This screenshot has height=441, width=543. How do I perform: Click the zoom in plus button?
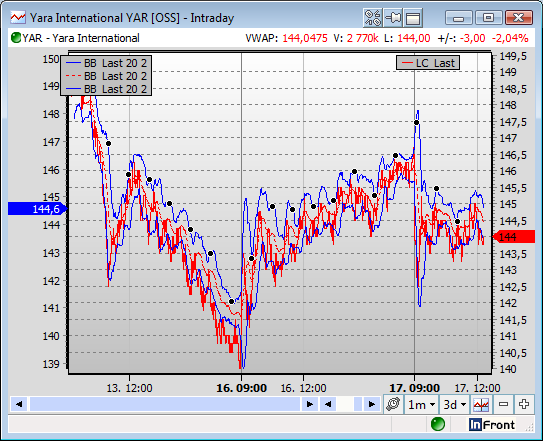click(x=524, y=404)
